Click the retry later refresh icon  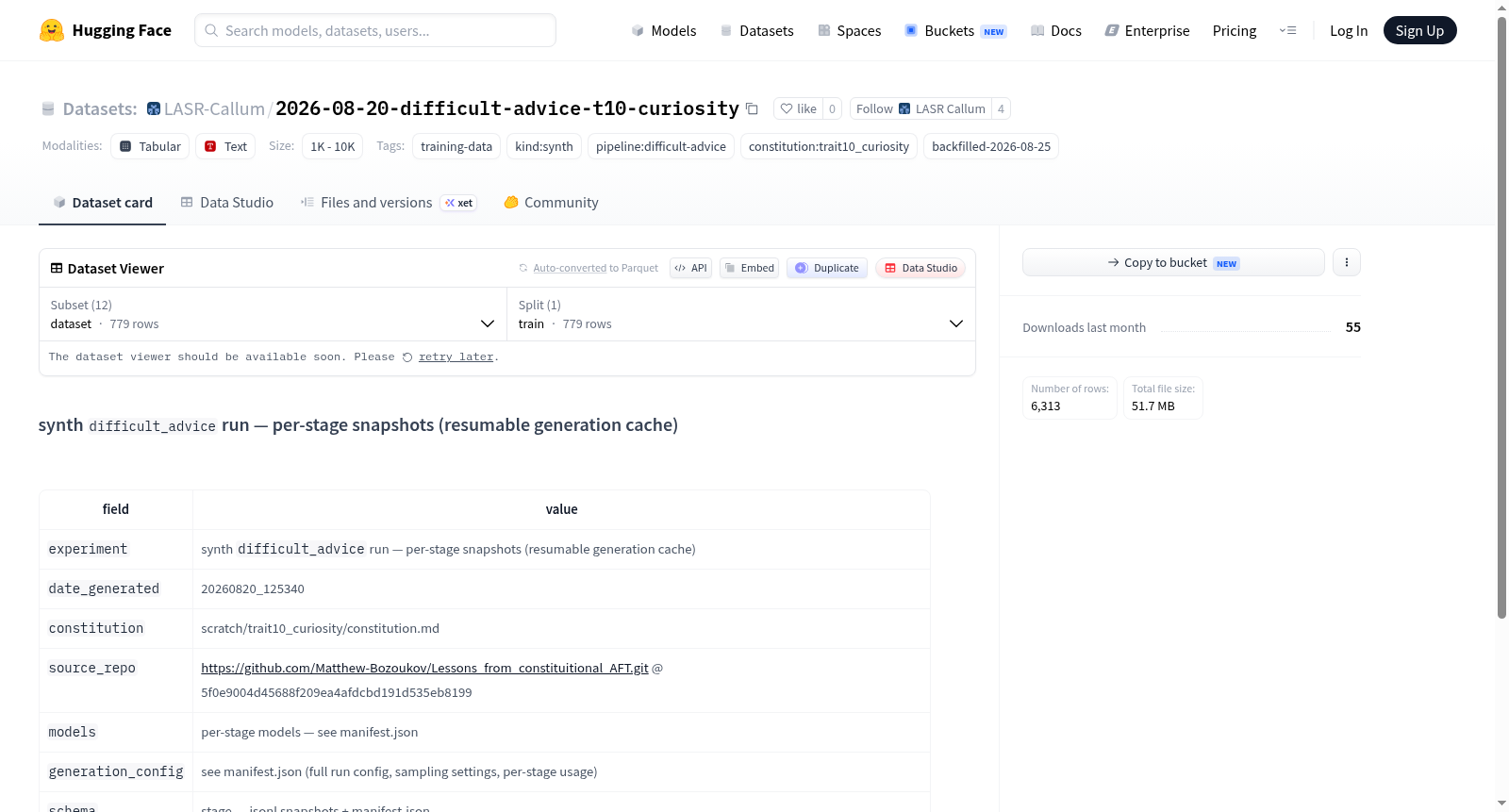tap(407, 357)
